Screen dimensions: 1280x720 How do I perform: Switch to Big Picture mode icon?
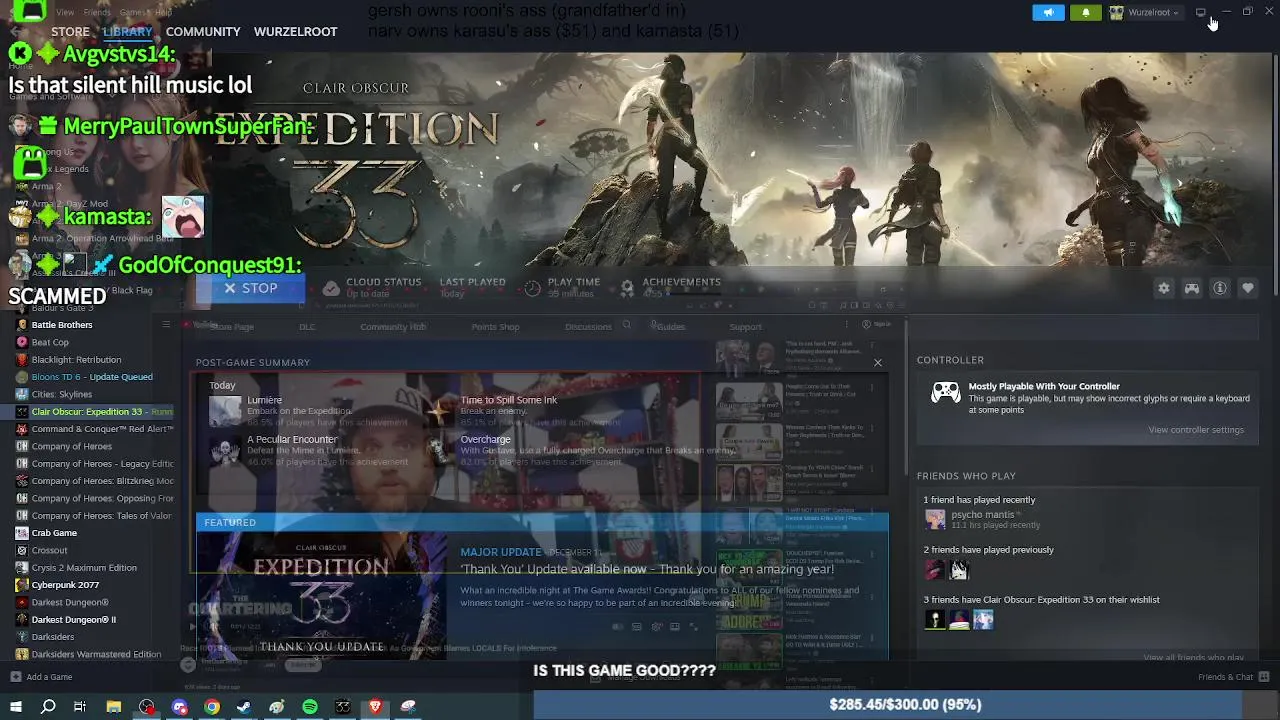(1200, 12)
